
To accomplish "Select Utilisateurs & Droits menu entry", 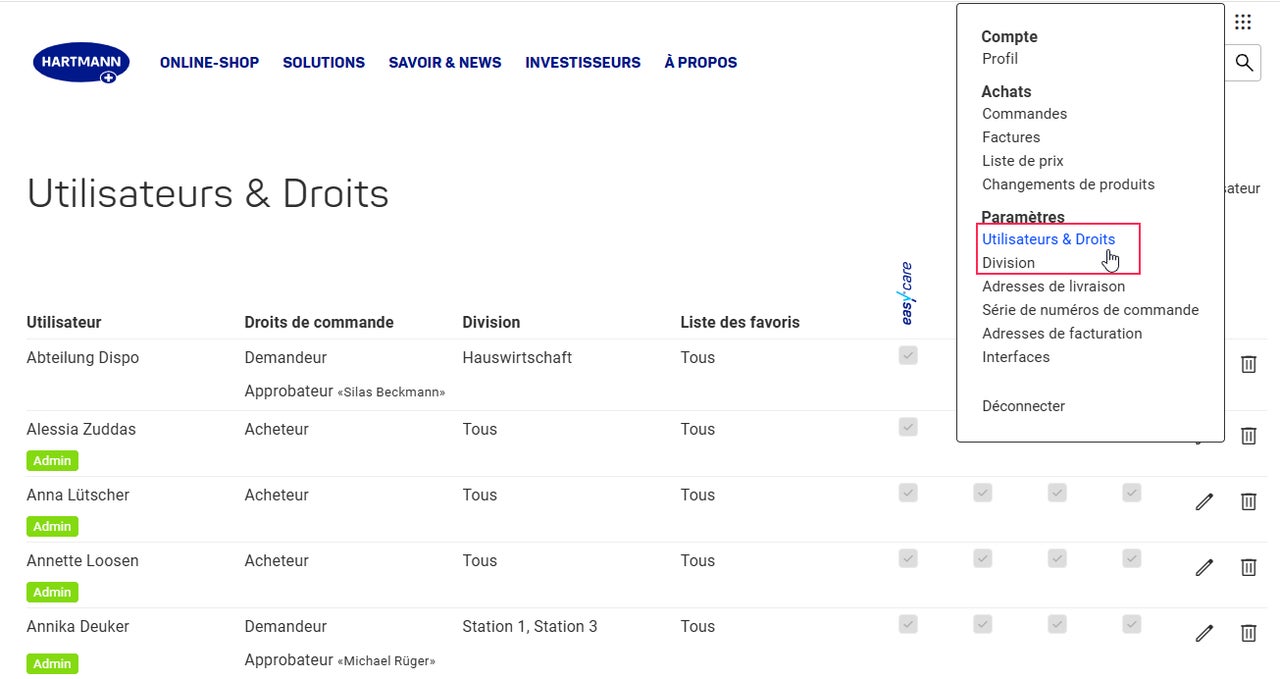I will click(1048, 239).
